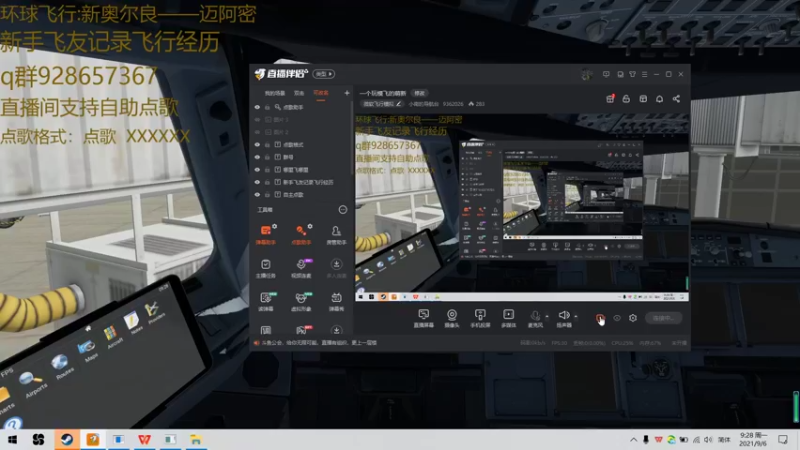Open the Windows notification center
800x450 pixels.
coord(783,439)
